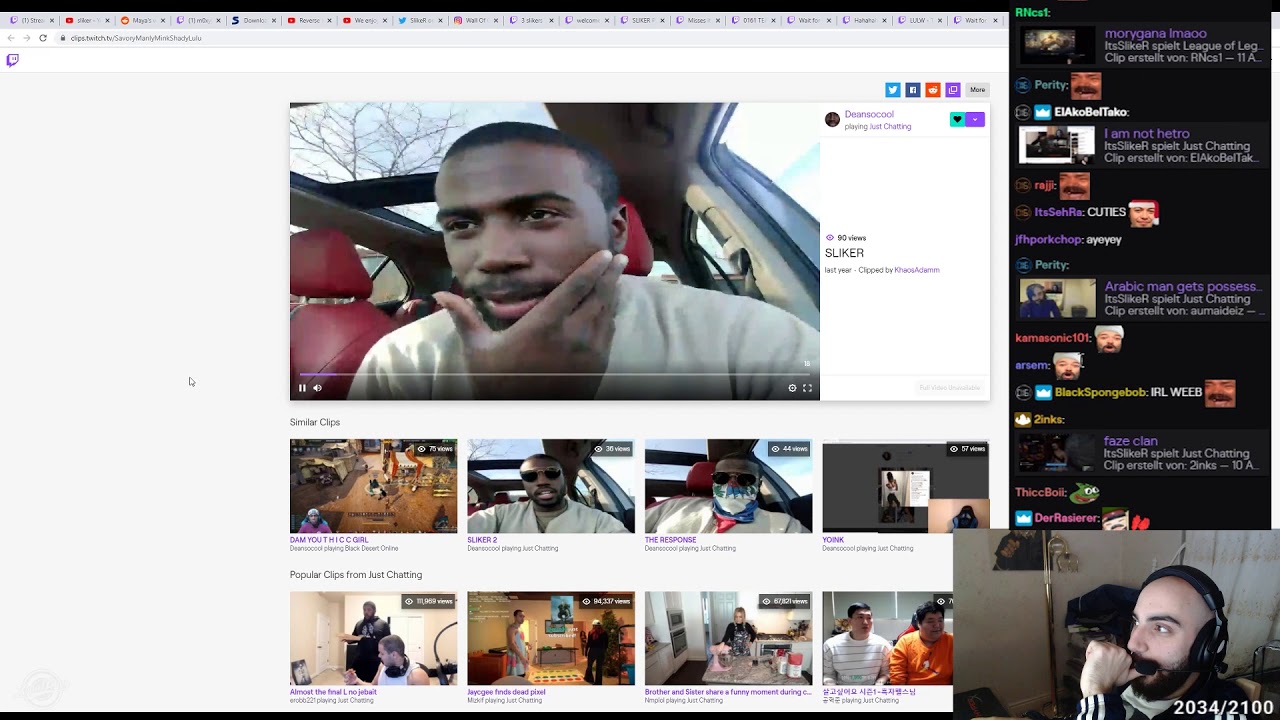
Task: Click 'Popular Clips from Just Chatting' heading
Action: pyautogui.click(x=356, y=575)
